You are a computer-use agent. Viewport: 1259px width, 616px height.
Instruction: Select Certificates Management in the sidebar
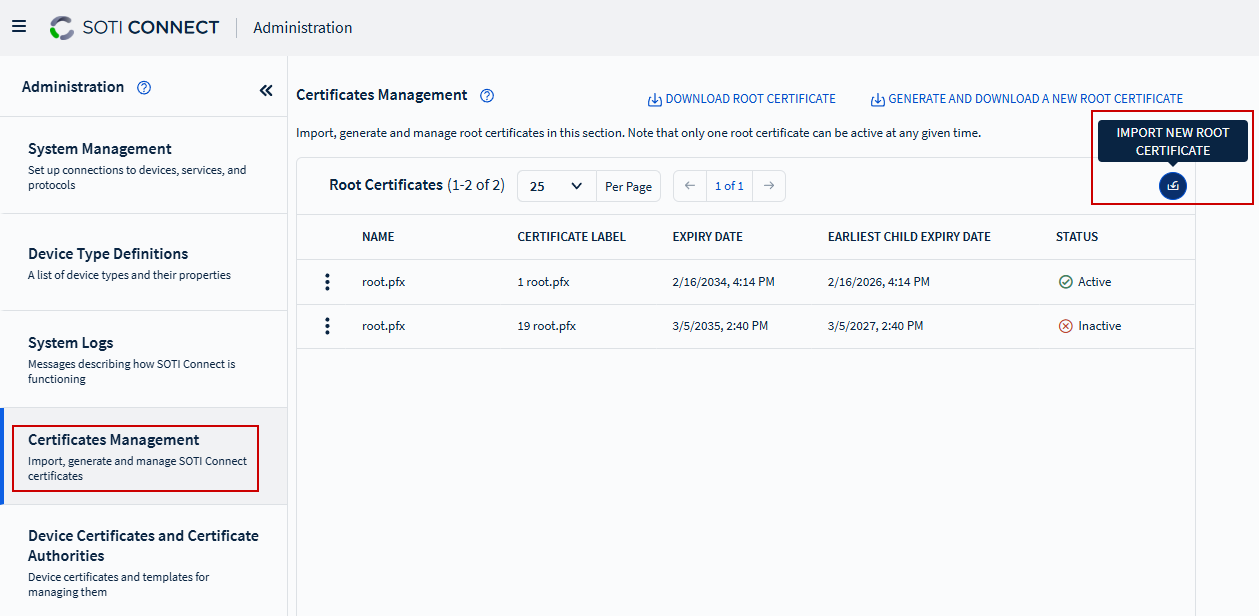[x=114, y=439]
